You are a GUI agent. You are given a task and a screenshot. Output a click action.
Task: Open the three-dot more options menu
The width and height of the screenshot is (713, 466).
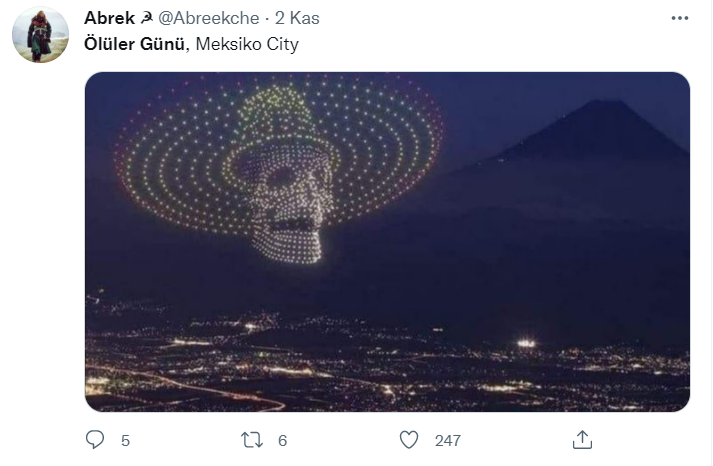(x=680, y=18)
